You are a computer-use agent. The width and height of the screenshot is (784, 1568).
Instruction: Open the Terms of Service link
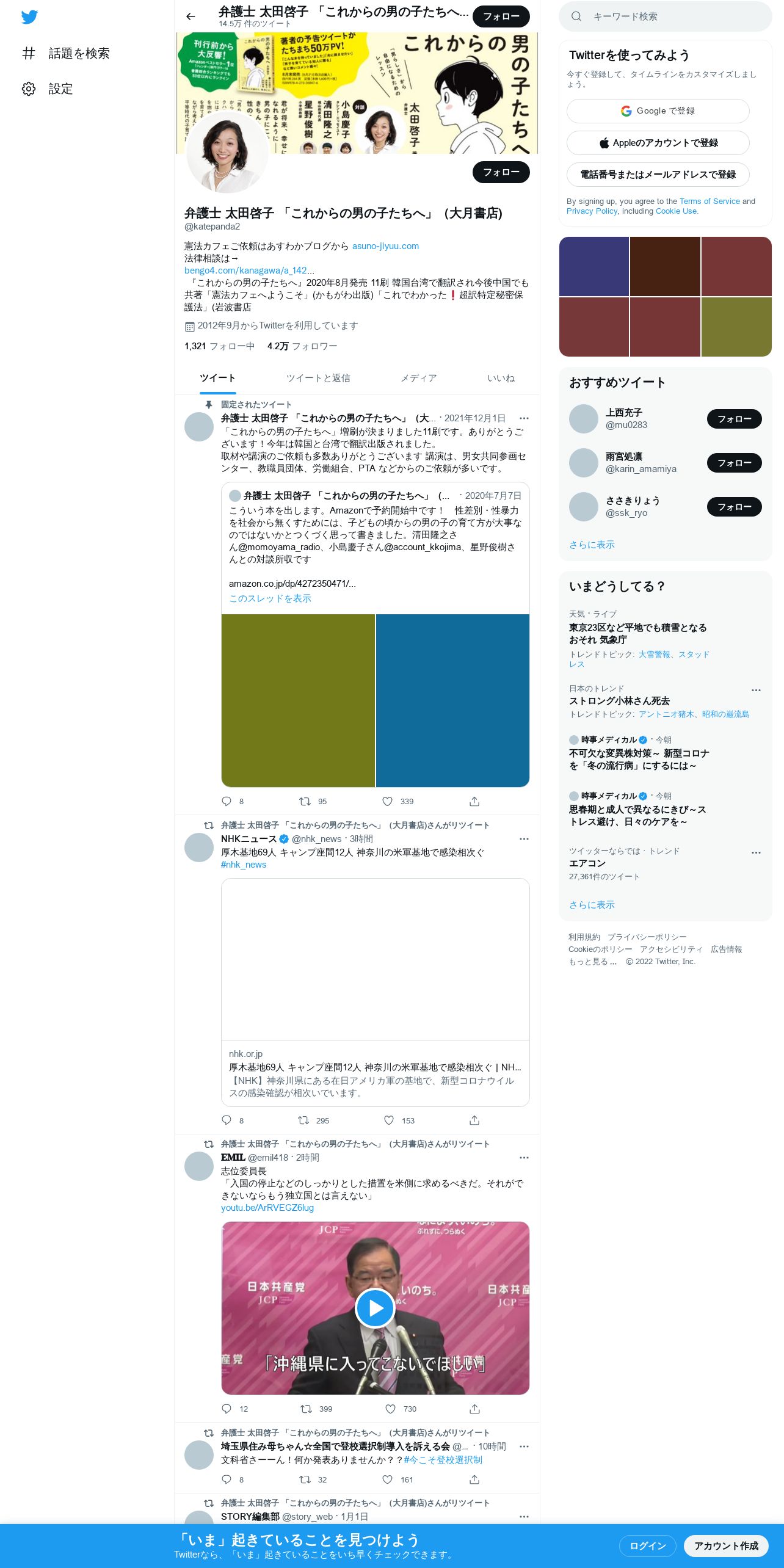tap(710, 201)
